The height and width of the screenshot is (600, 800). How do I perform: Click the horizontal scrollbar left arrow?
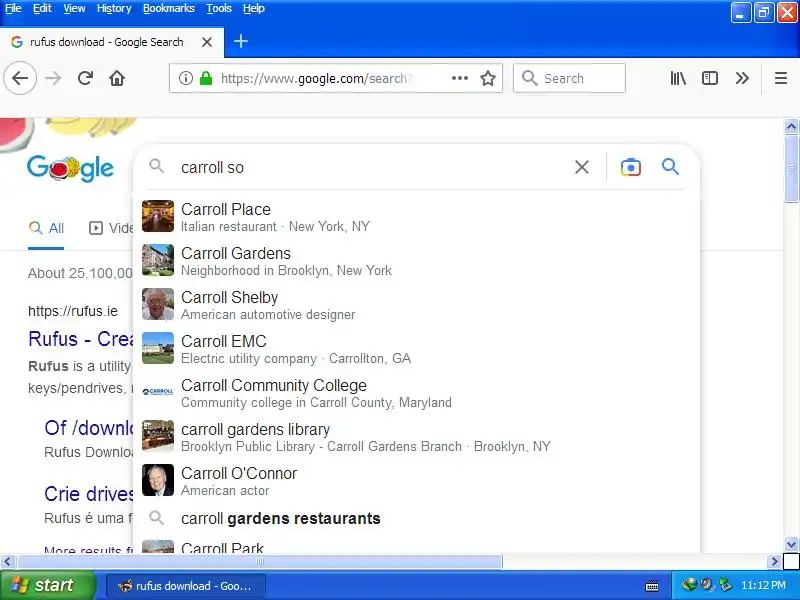[x=7, y=562]
